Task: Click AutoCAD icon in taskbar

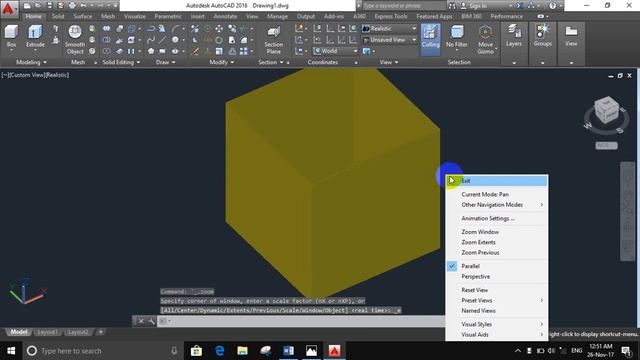Action: pyautogui.click(x=334, y=351)
